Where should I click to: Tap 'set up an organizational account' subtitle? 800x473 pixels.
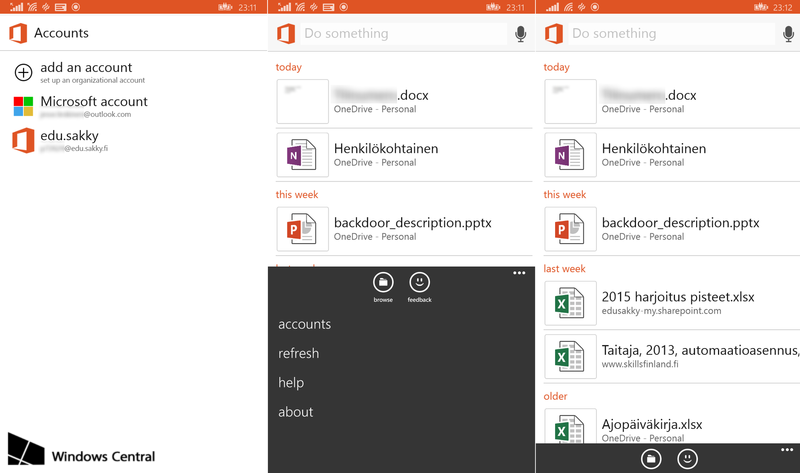tap(92, 81)
